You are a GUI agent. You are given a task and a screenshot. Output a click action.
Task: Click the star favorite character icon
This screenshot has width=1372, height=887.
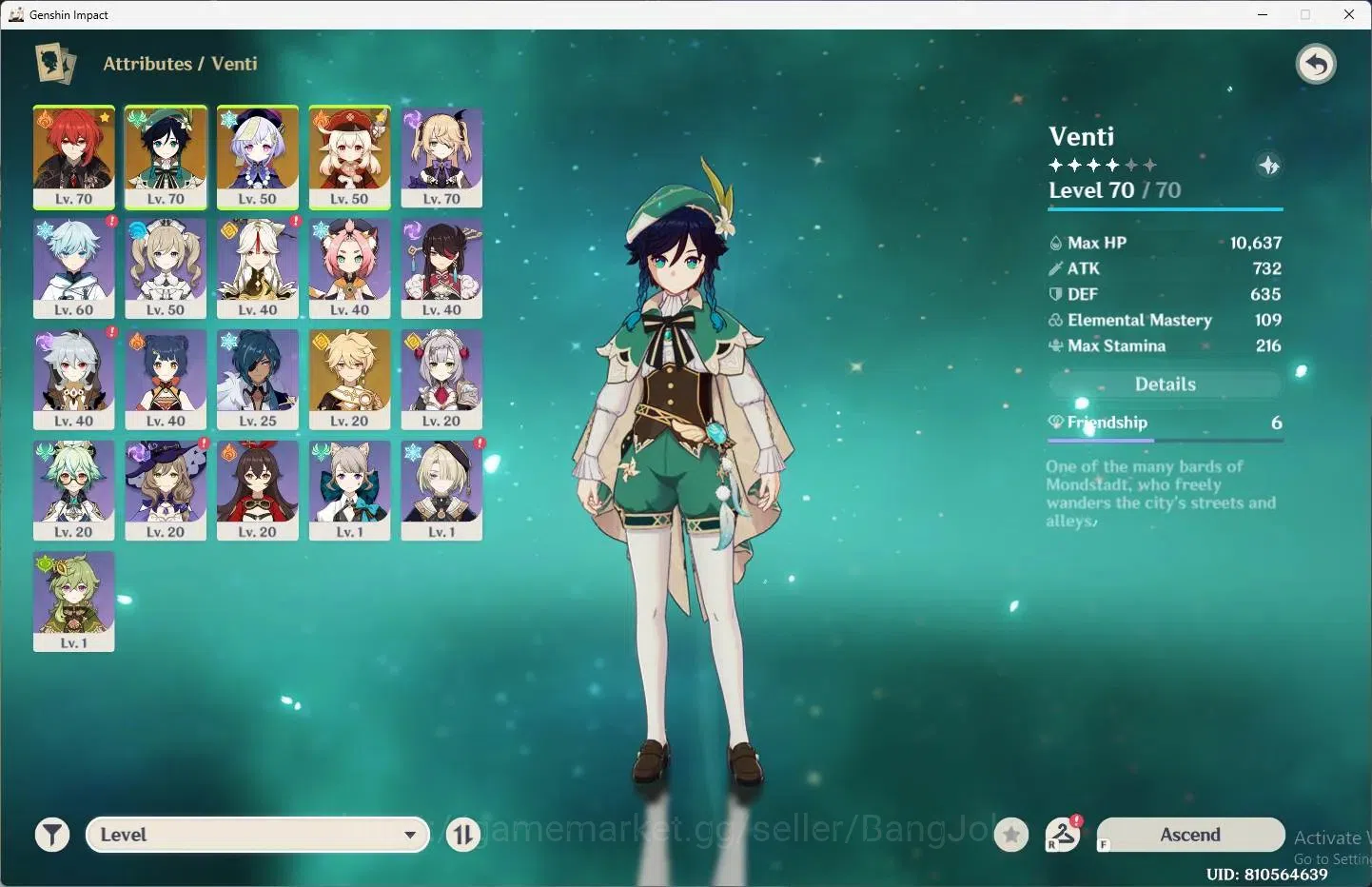[1011, 835]
